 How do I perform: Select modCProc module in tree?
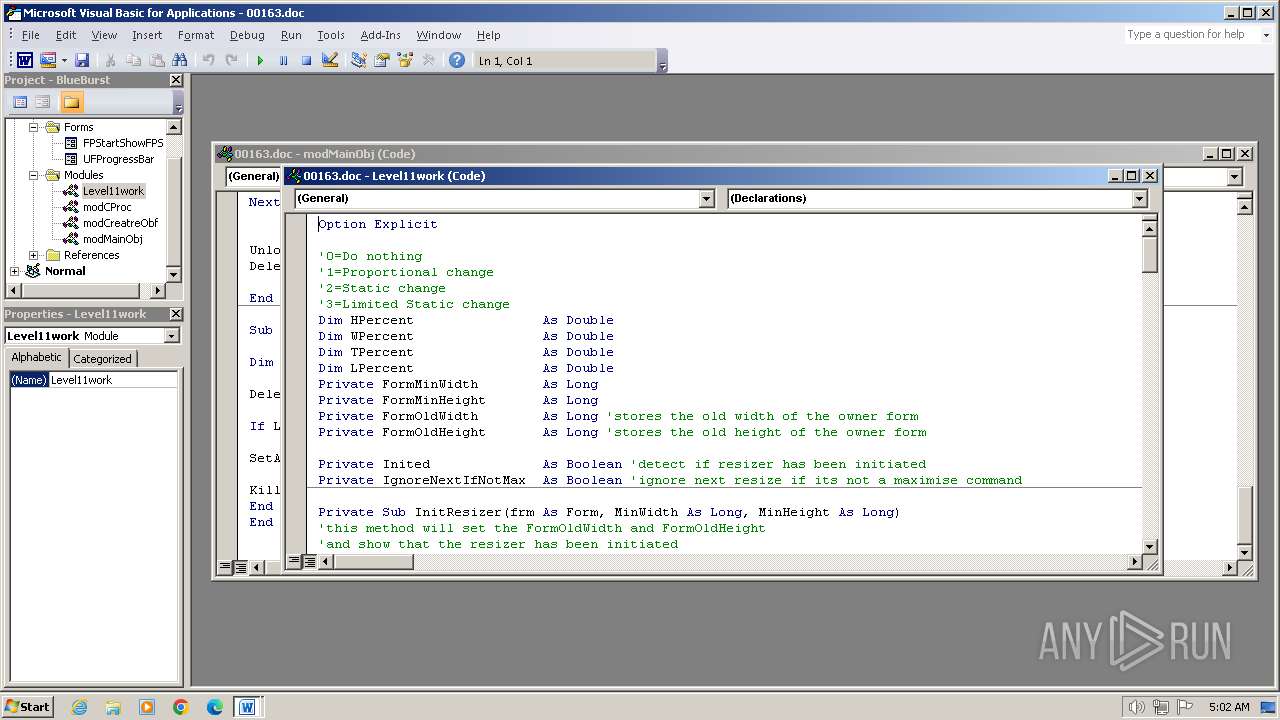tap(107, 207)
